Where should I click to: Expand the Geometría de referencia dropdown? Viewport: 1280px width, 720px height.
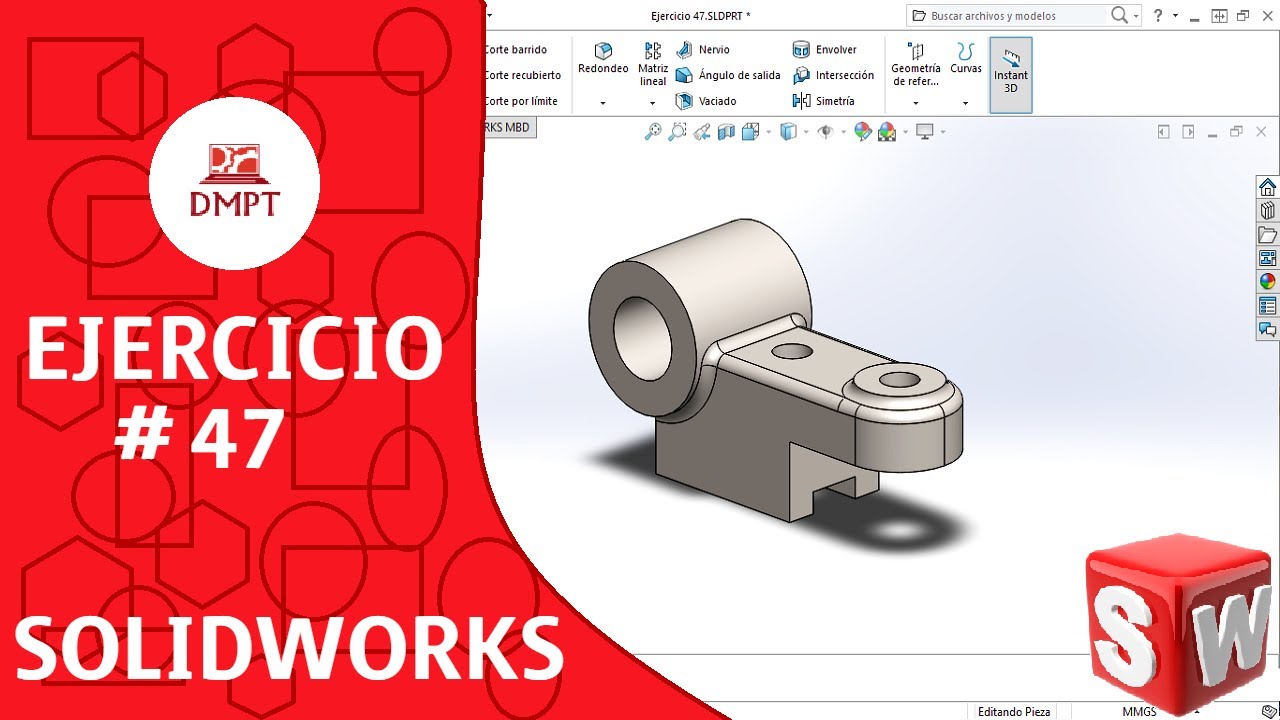click(x=916, y=103)
